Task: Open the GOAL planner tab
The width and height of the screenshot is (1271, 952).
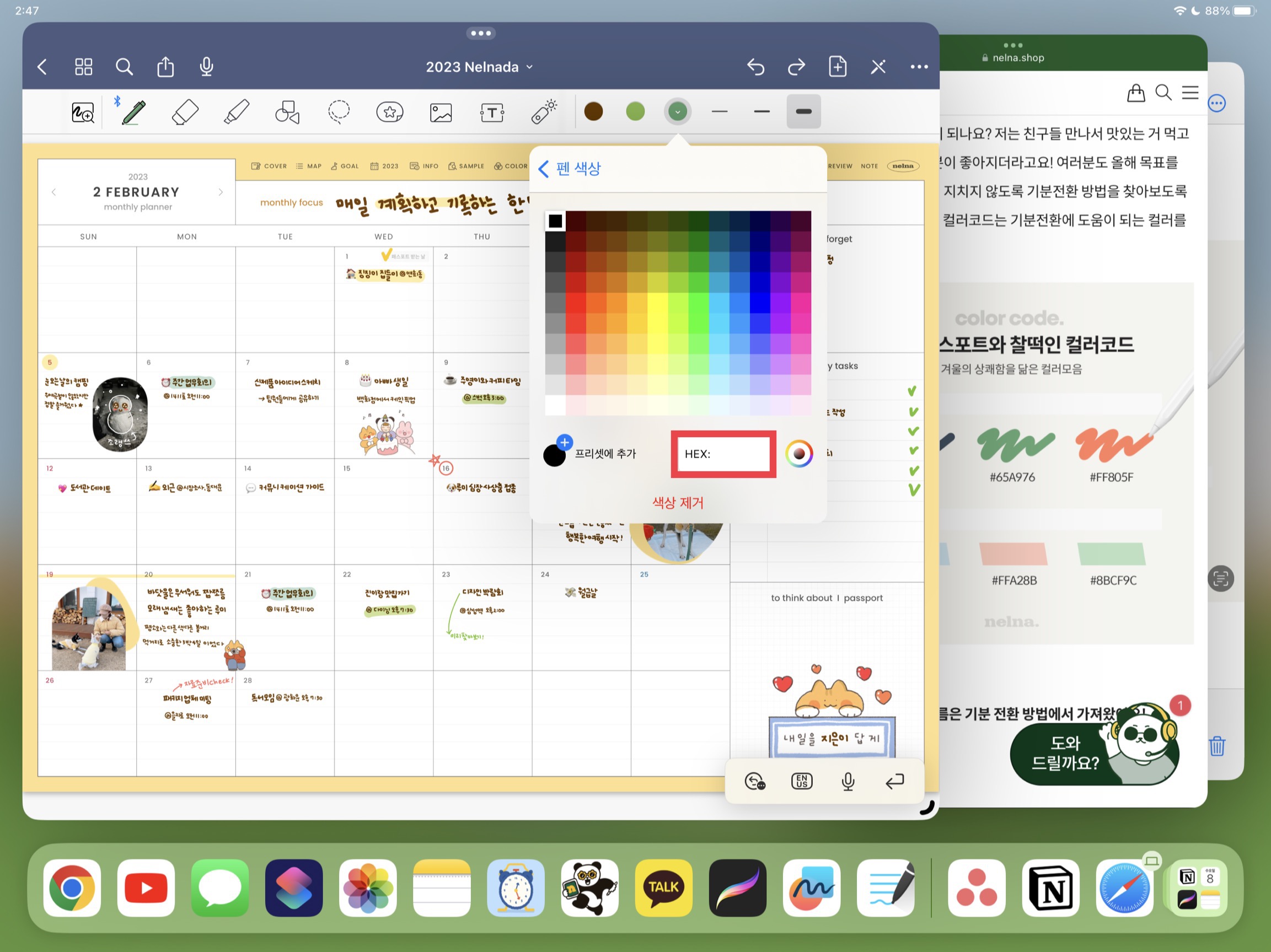Action: [x=345, y=166]
